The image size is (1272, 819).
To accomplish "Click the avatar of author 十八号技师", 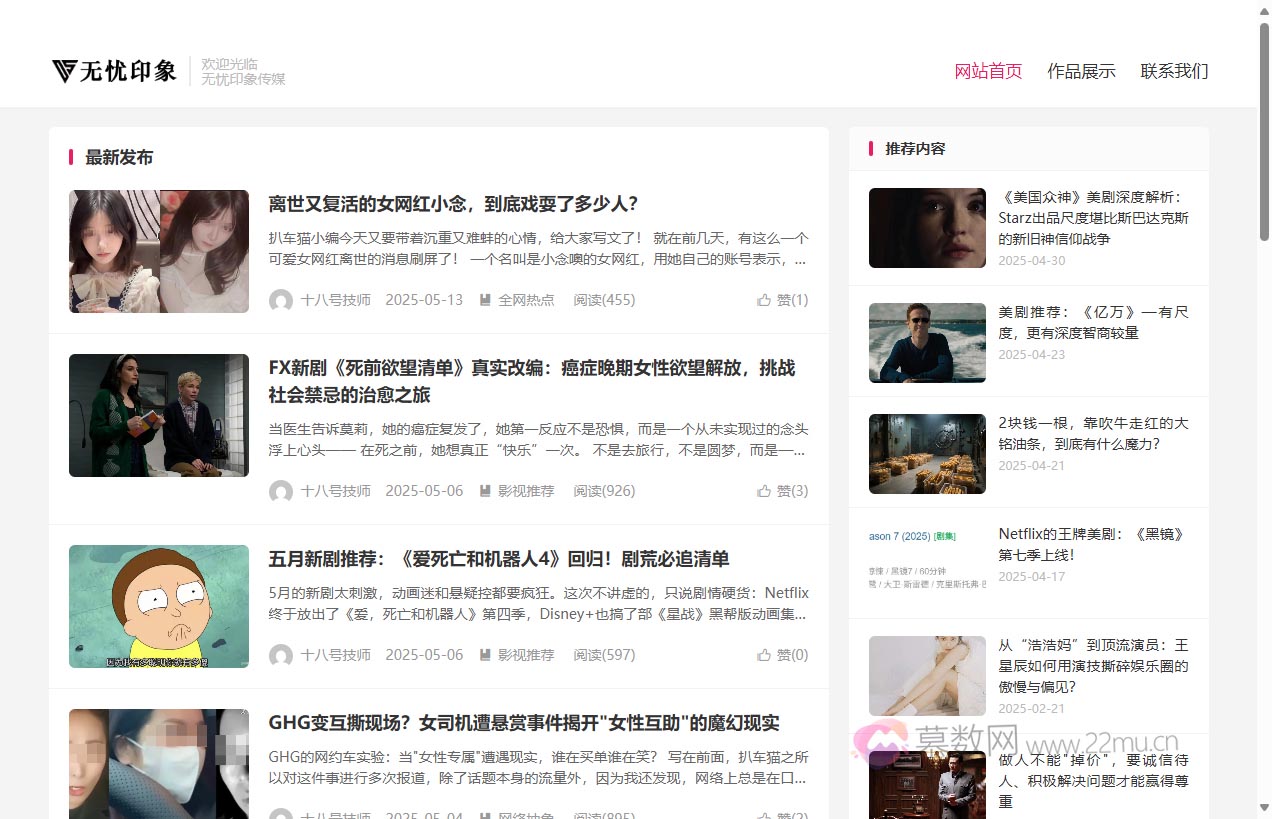I will [x=281, y=299].
